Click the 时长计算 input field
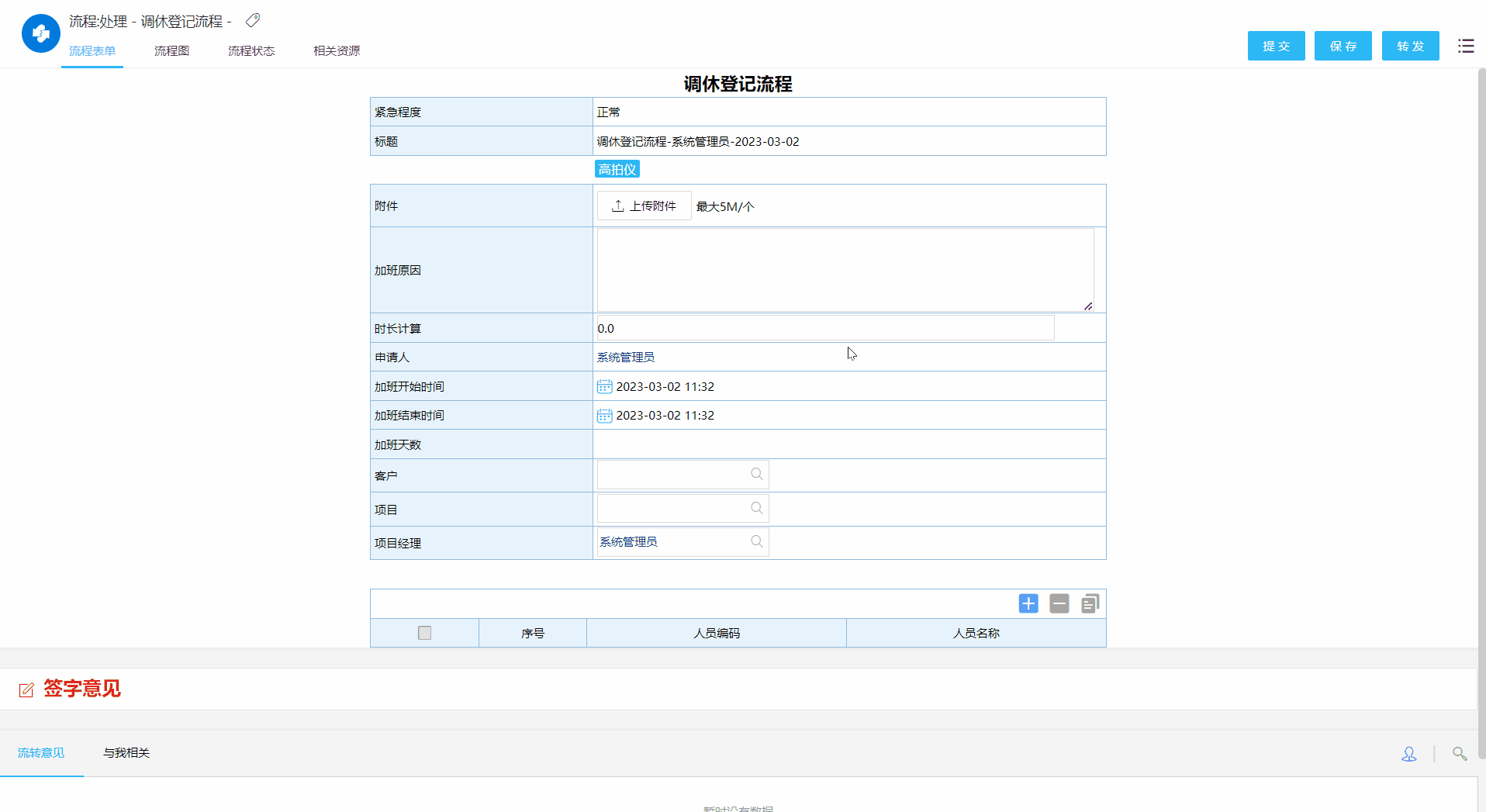Viewport: 1486px width, 812px height. pyautogui.click(x=824, y=328)
